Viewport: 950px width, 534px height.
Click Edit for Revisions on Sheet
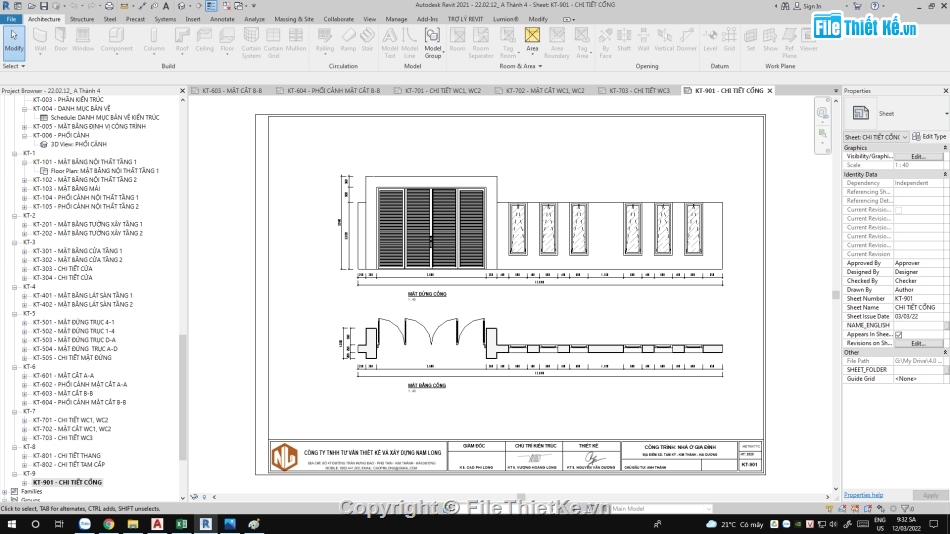click(918, 343)
